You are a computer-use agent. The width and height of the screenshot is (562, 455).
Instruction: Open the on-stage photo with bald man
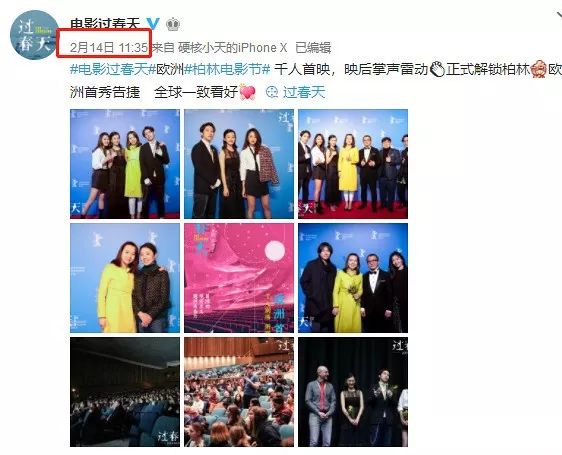coord(353,392)
